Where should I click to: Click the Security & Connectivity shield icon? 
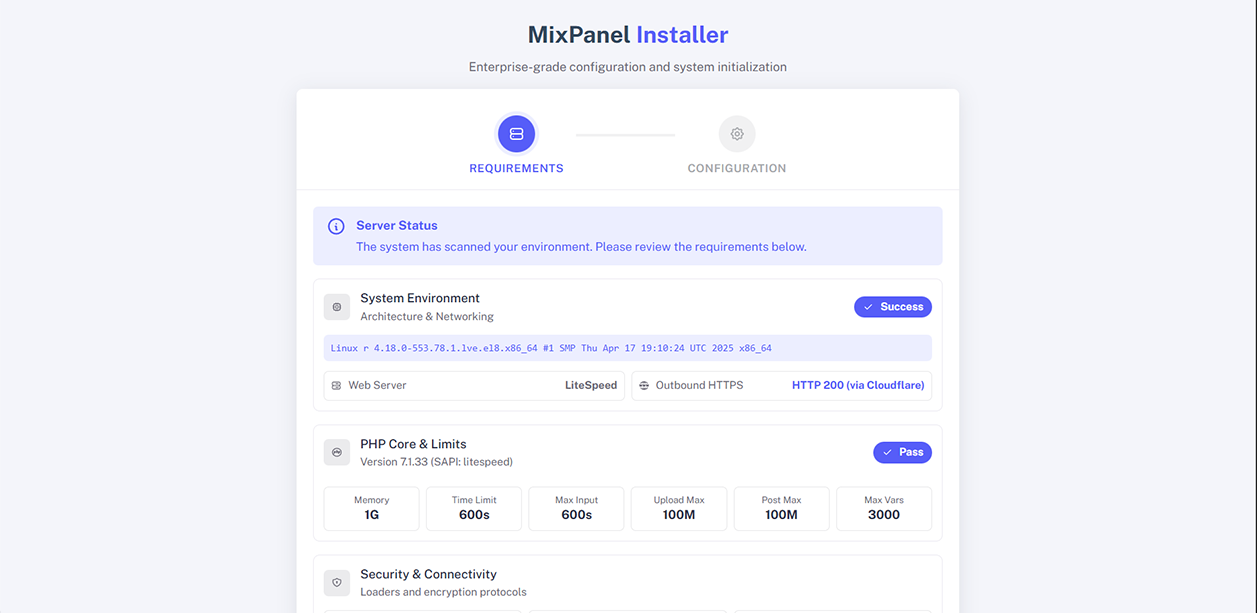click(x=337, y=583)
